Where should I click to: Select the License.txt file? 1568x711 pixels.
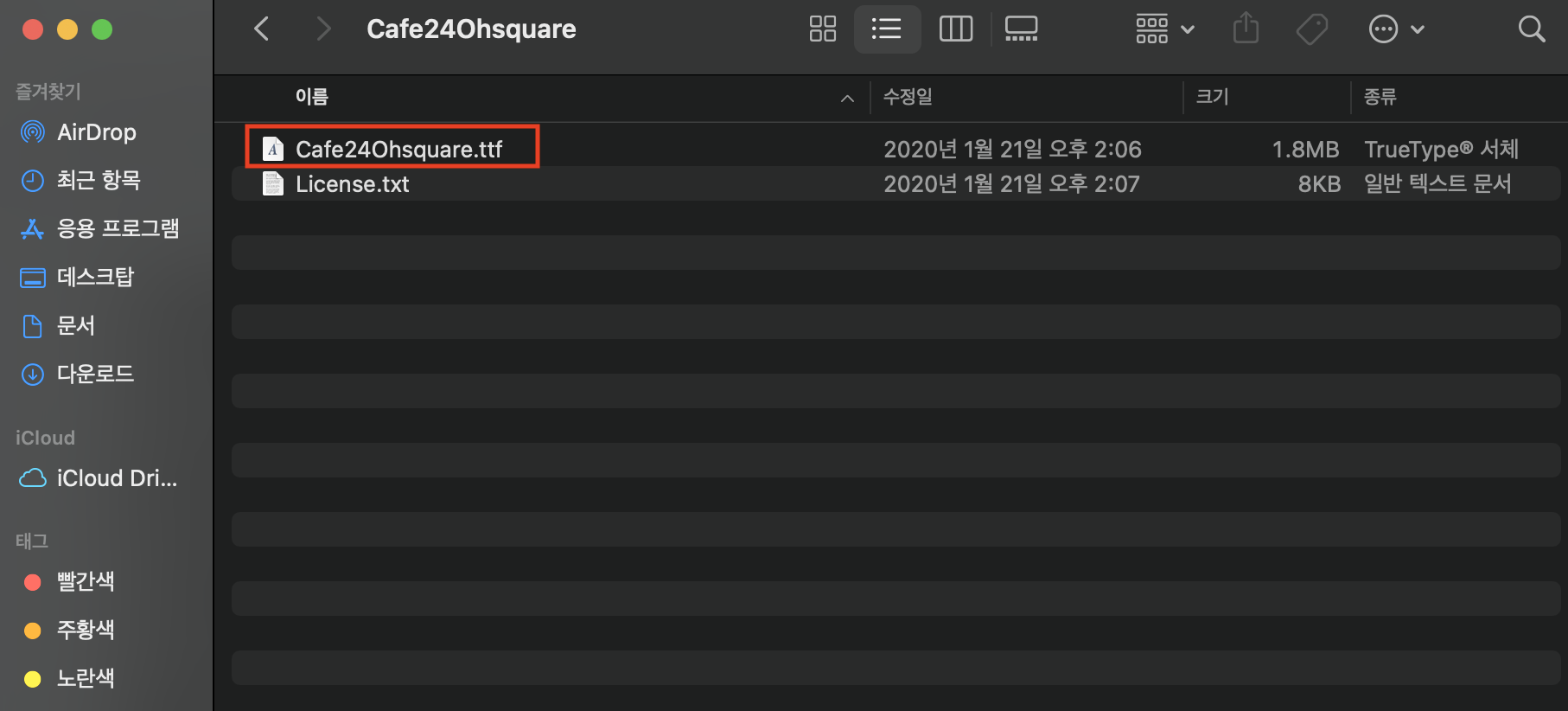(x=896, y=183)
